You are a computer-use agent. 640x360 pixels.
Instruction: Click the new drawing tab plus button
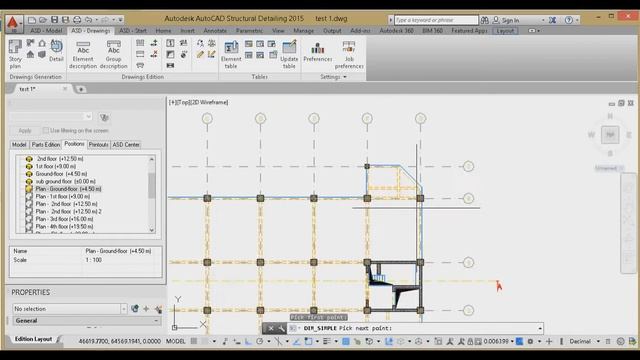[x=80, y=89]
